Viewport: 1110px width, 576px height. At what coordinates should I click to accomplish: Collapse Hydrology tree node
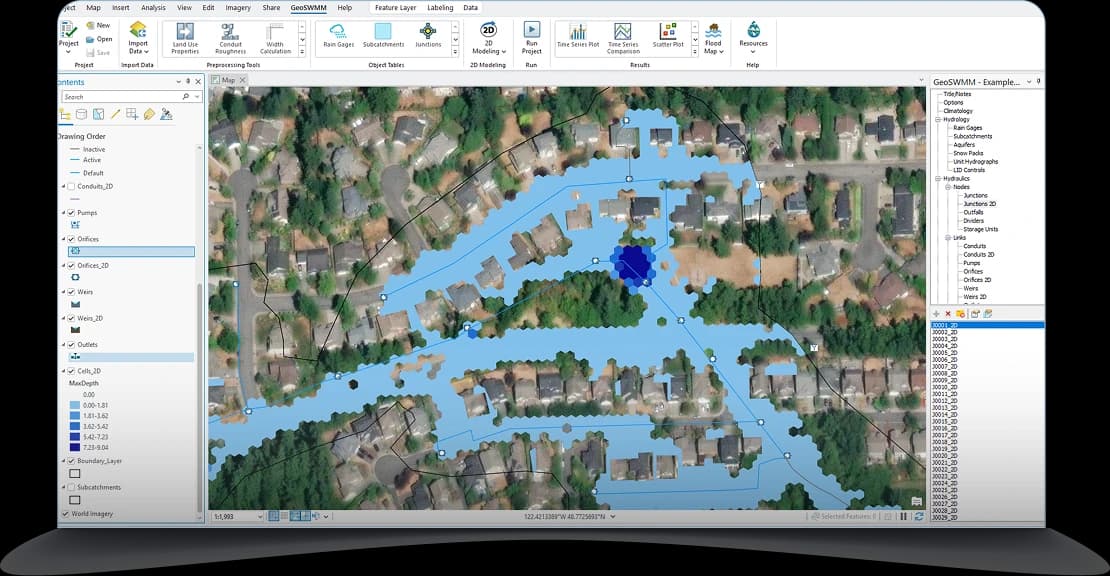[938, 120]
